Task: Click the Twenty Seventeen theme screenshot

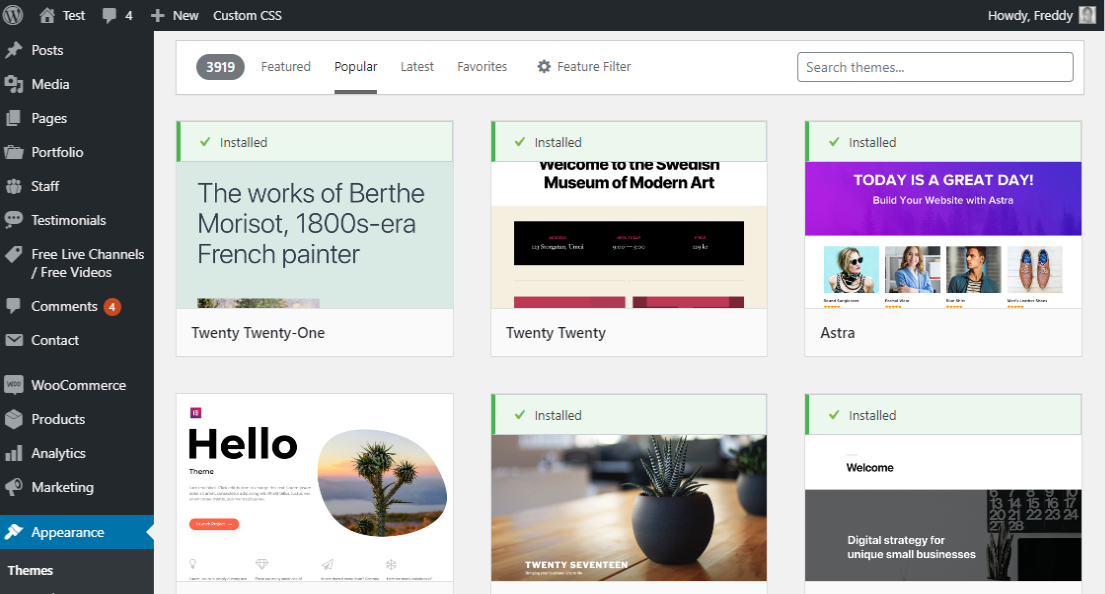Action: pos(629,507)
